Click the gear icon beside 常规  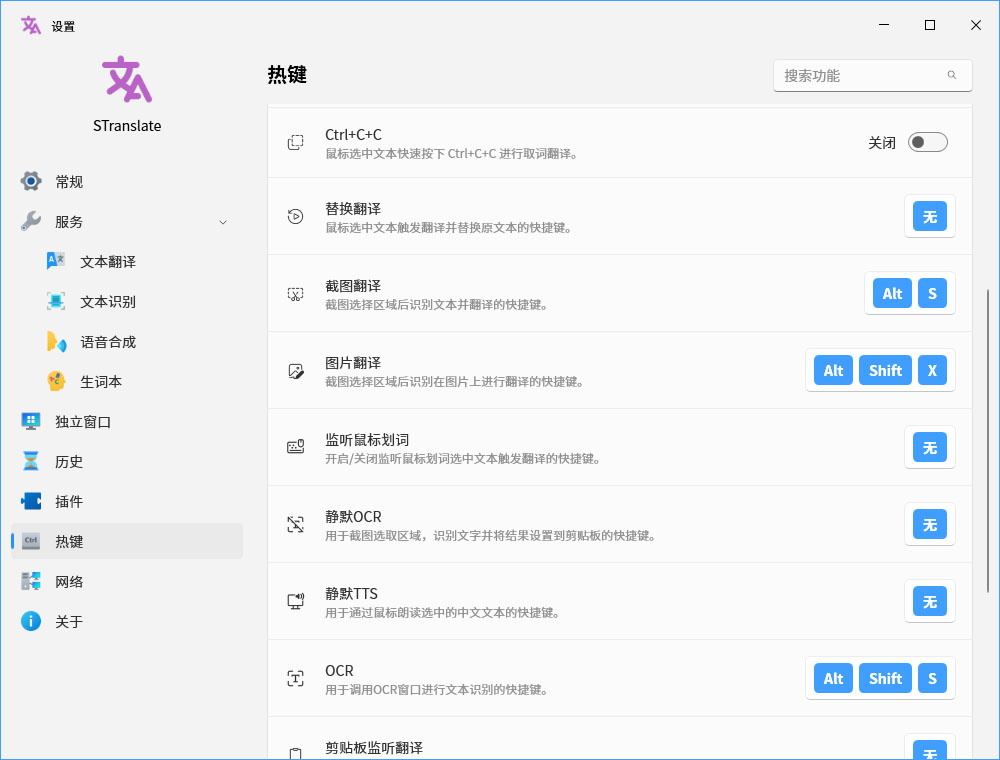31,181
